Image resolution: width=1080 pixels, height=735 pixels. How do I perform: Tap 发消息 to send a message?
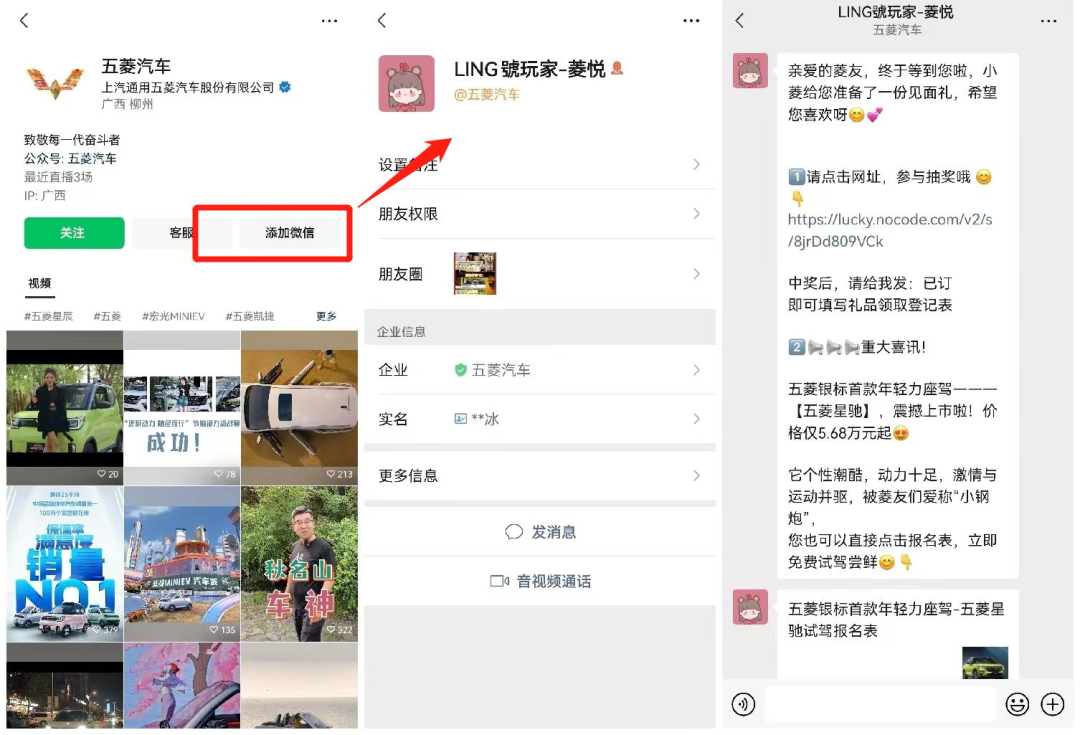540,532
